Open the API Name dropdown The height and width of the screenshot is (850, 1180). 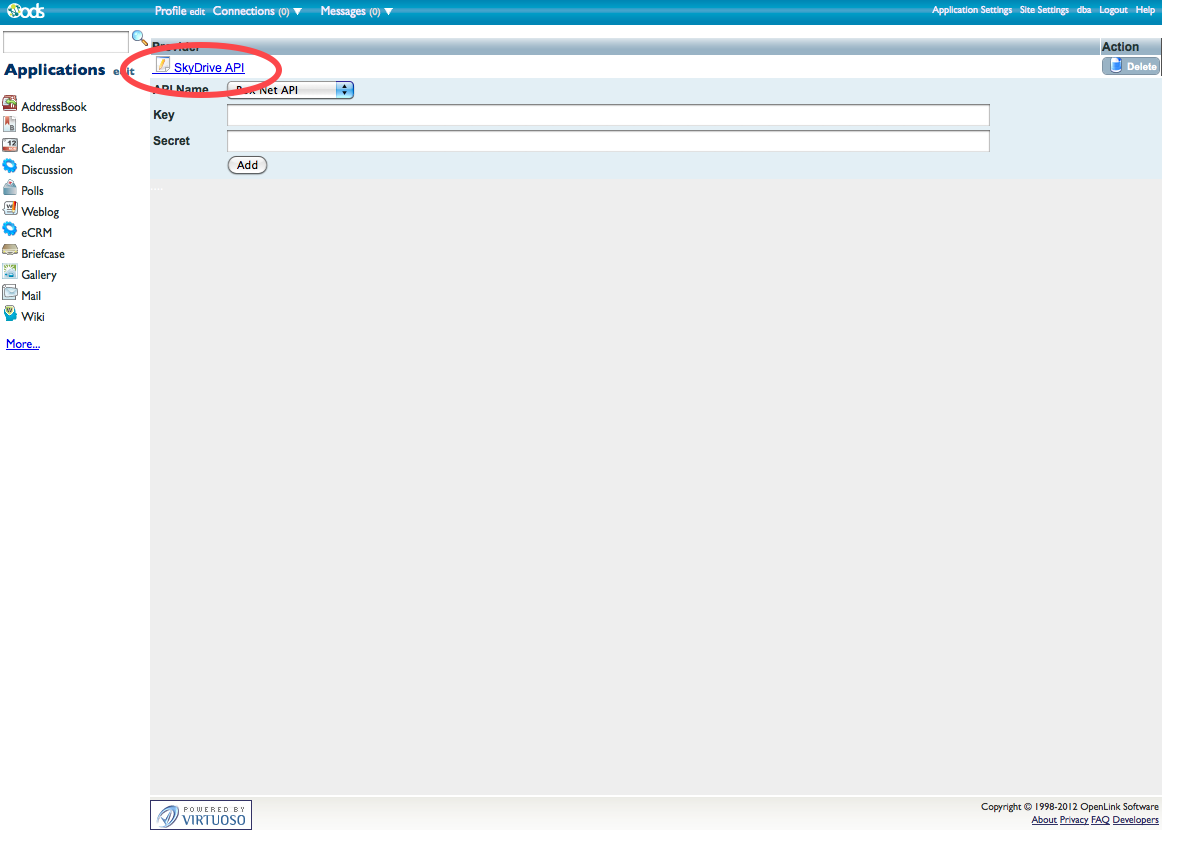tap(290, 90)
